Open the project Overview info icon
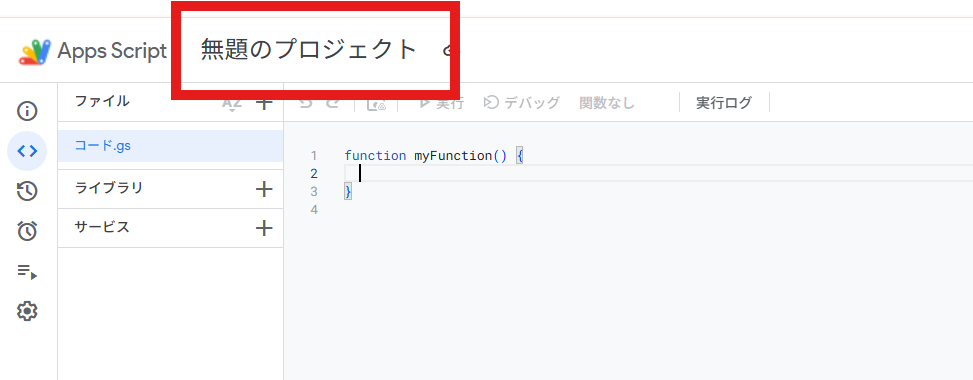973x380 pixels. pos(27,111)
